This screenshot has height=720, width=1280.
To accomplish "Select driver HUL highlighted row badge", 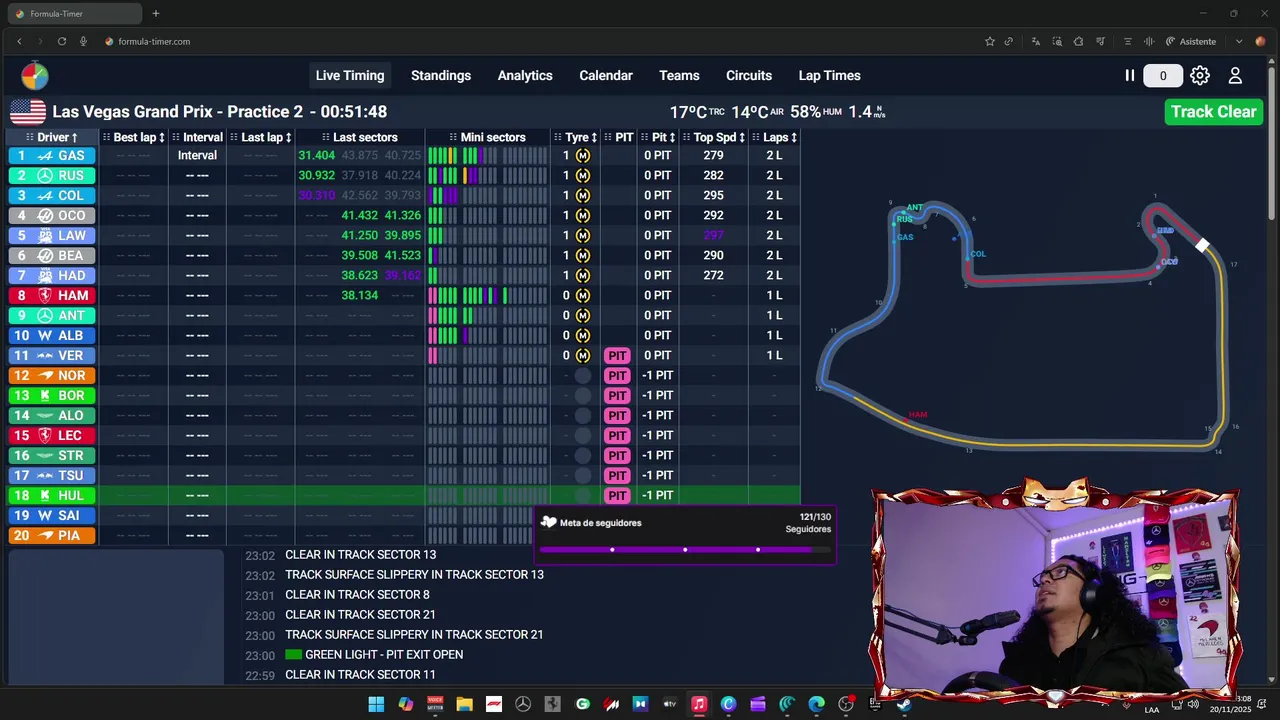I will 52,495.
